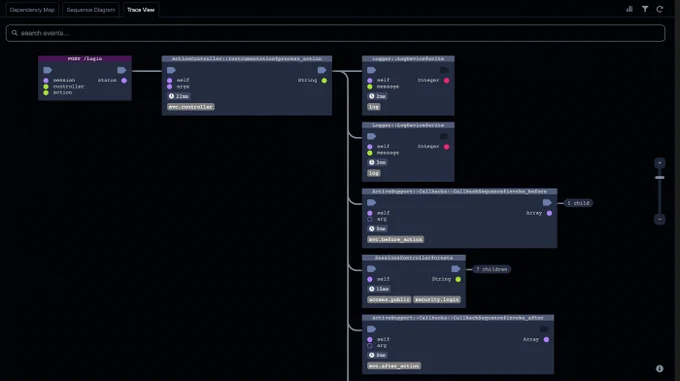Select first Logger::LogDevice#write node header
Viewport: 680px width, 381px height.
(x=408, y=59)
